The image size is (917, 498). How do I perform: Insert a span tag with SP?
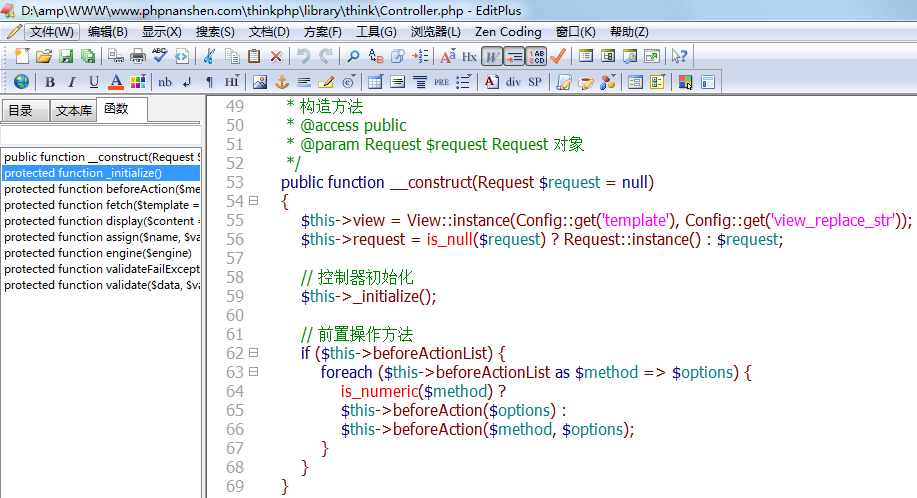pos(535,82)
